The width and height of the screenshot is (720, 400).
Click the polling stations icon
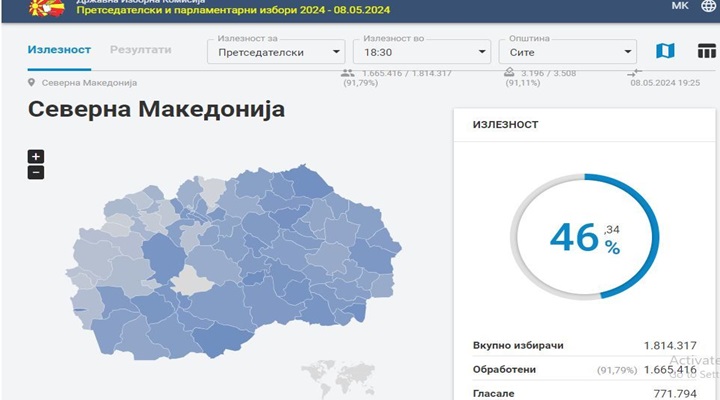pyautogui.click(x=509, y=74)
